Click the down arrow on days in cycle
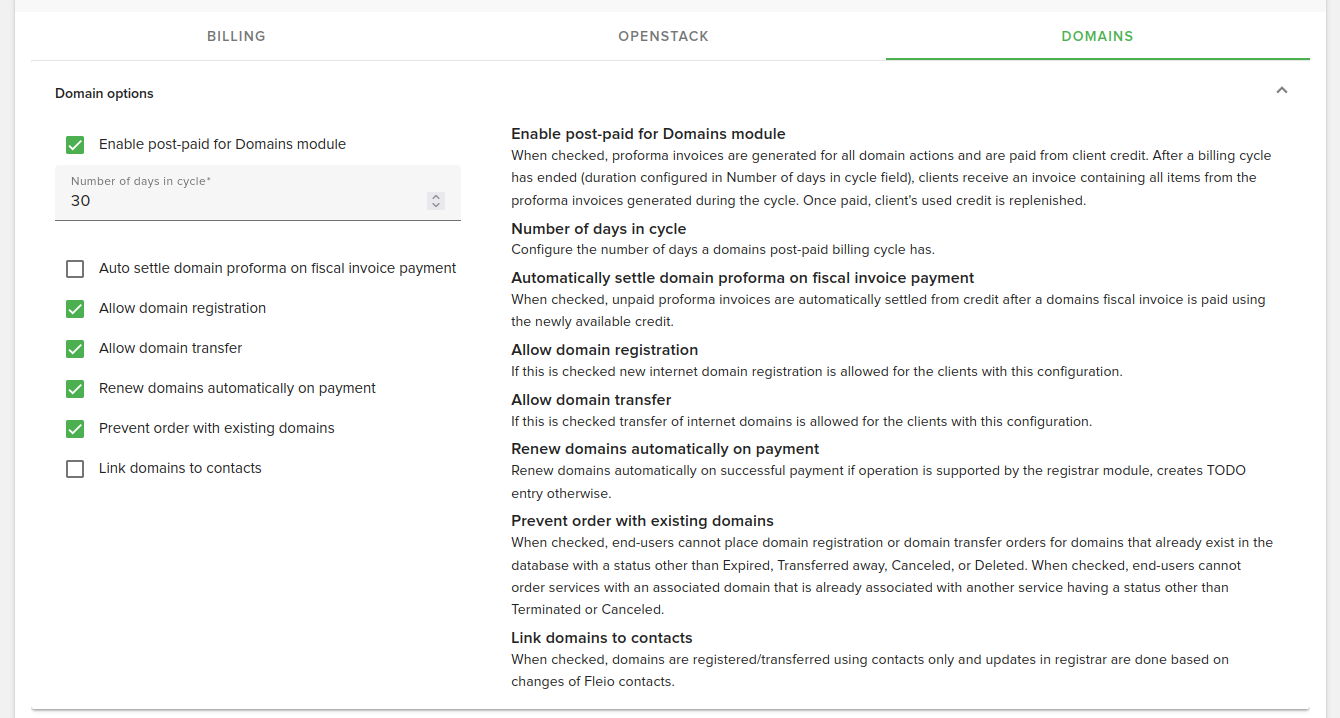Image resolution: width=1340 pixels, height=718 pixels. click(436, 205)
